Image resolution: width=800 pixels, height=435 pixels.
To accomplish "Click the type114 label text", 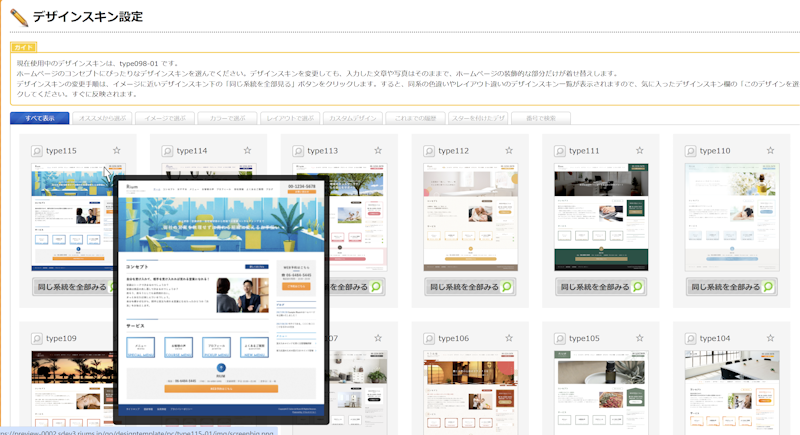I will point(192,151).
